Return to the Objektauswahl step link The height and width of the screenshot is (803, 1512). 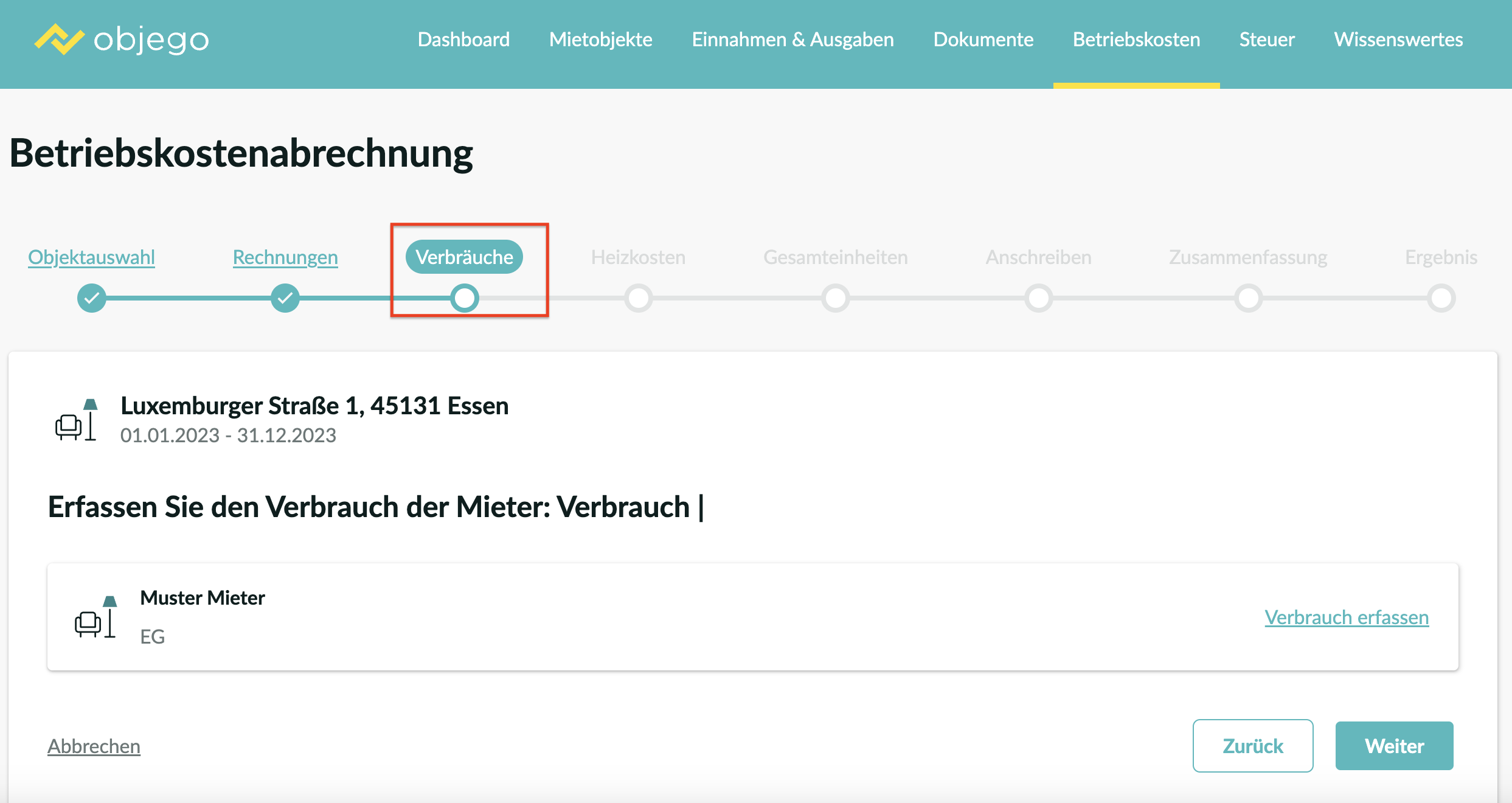[91, 257]
